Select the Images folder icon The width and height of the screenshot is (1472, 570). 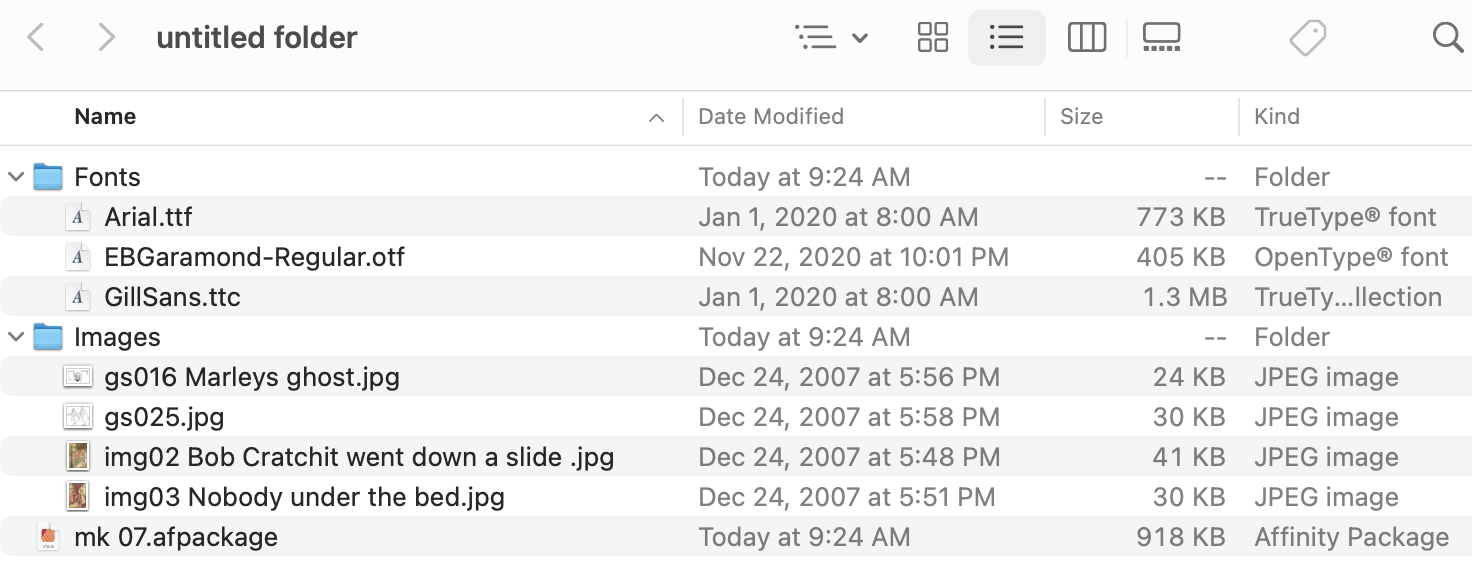tap(48, 337)
